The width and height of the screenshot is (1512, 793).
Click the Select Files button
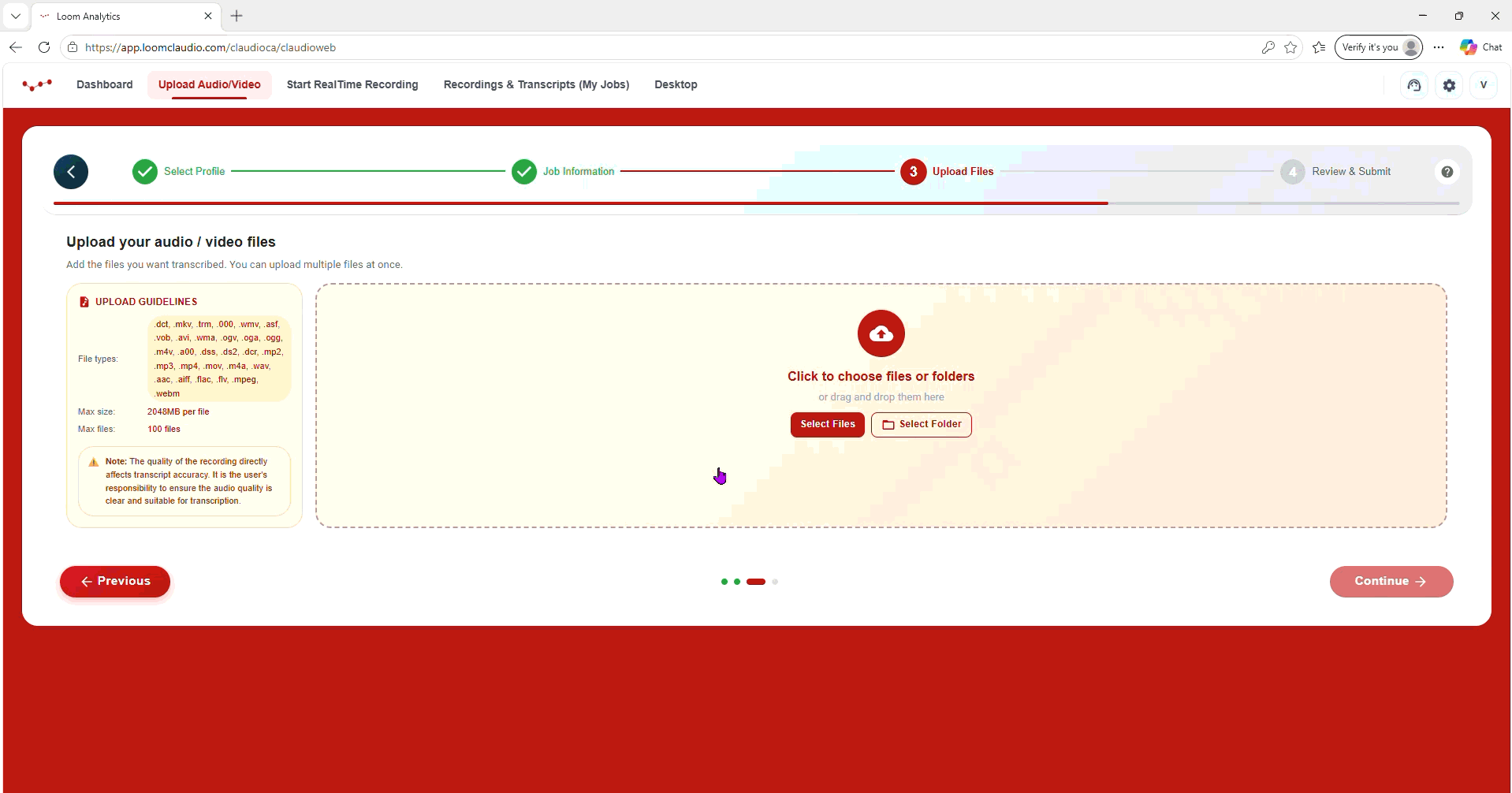(x=828, y=424)
